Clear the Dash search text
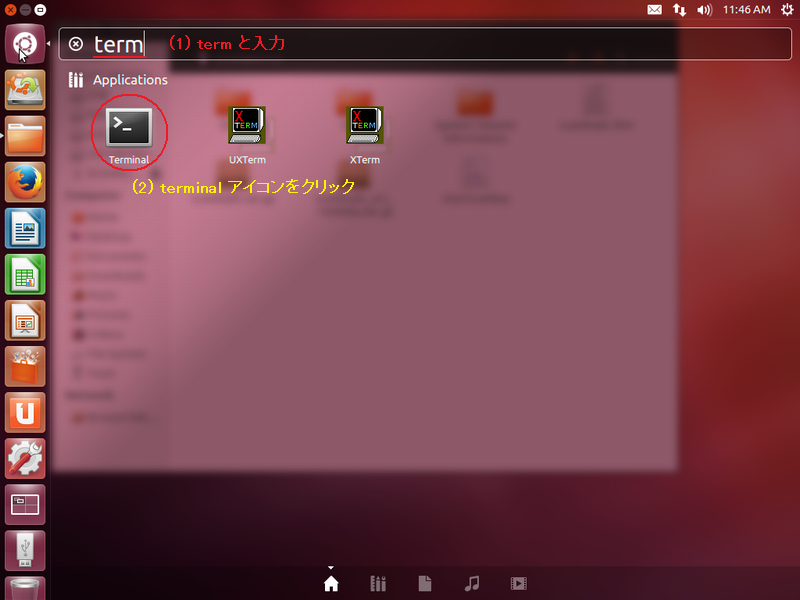The width and height of the screenshot is (800, 600). [x=76, y=44]
